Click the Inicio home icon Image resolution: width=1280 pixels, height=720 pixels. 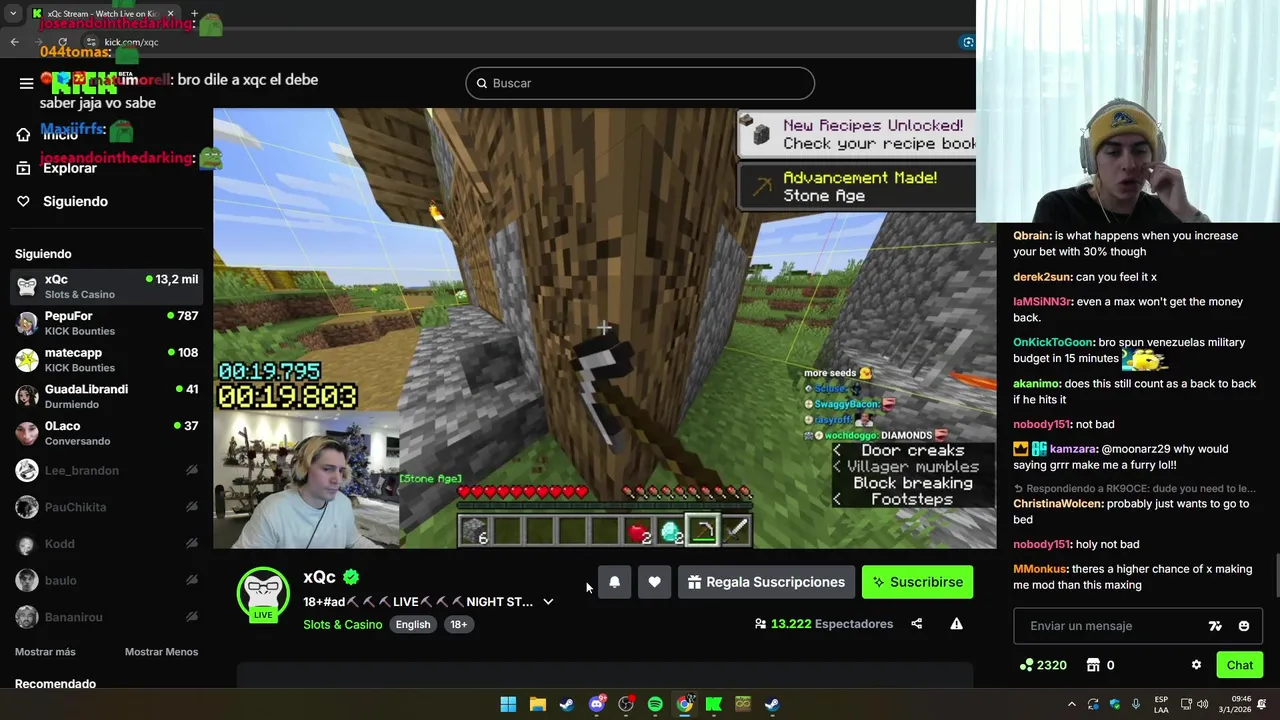point(23,135)
